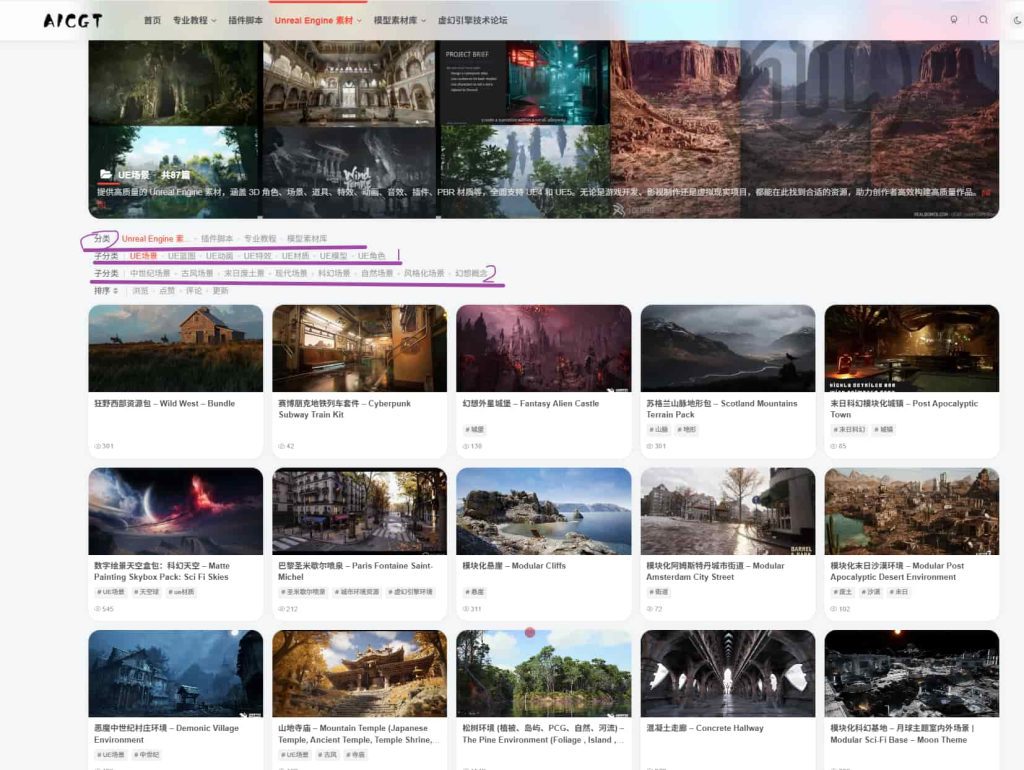Image resolution: width=1024 pixels, height=770 pixels.
Task: Click the AICGT logo
Action: pos(72,21)
